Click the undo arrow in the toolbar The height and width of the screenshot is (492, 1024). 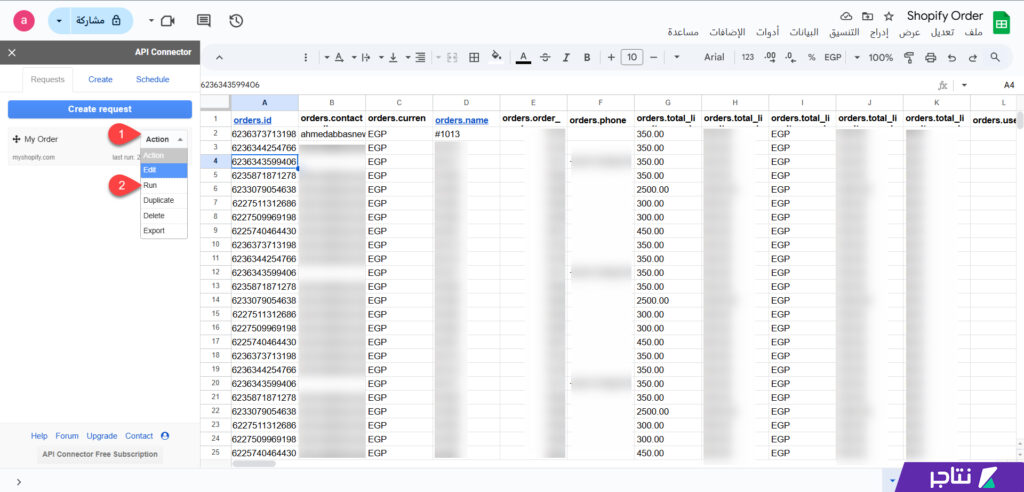[x=952, y=57]
